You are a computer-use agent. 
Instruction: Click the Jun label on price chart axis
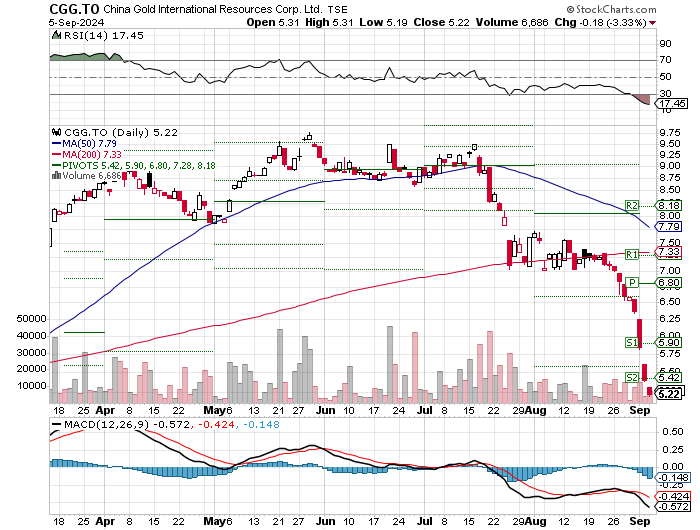pyautogui.click(x=325, y=410)
